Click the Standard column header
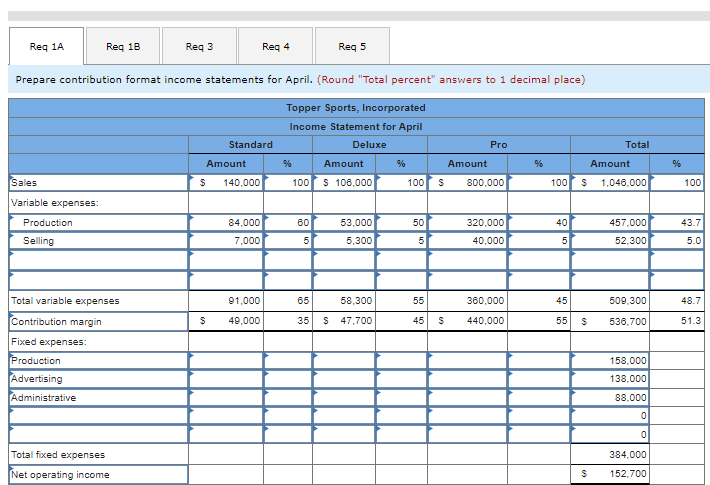710x485 pixels. (x=250, y=144)
